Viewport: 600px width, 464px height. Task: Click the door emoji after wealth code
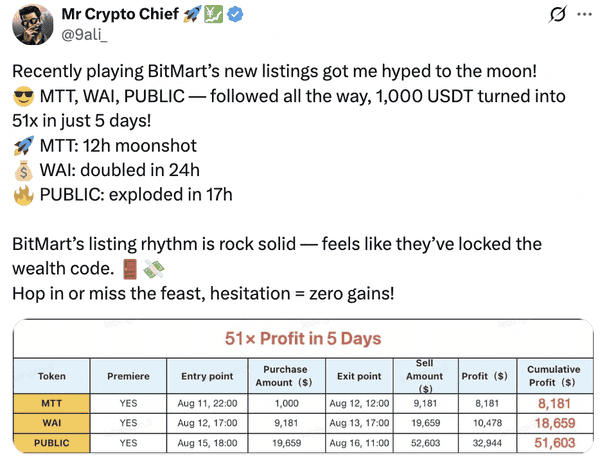coord(129,268)
